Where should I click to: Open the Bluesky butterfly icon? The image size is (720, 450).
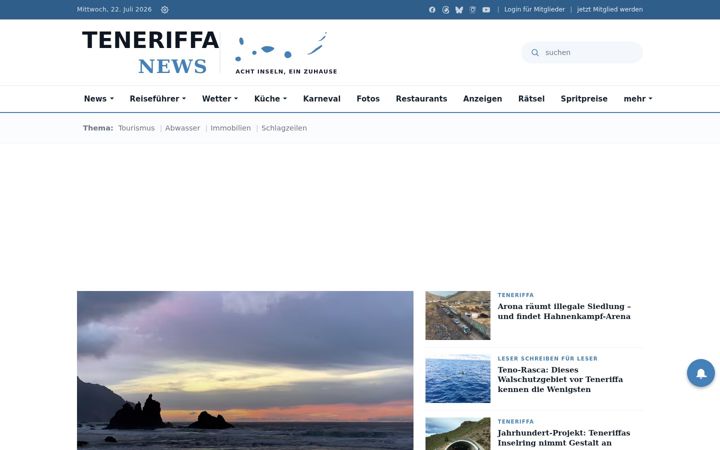click(459, 10)
